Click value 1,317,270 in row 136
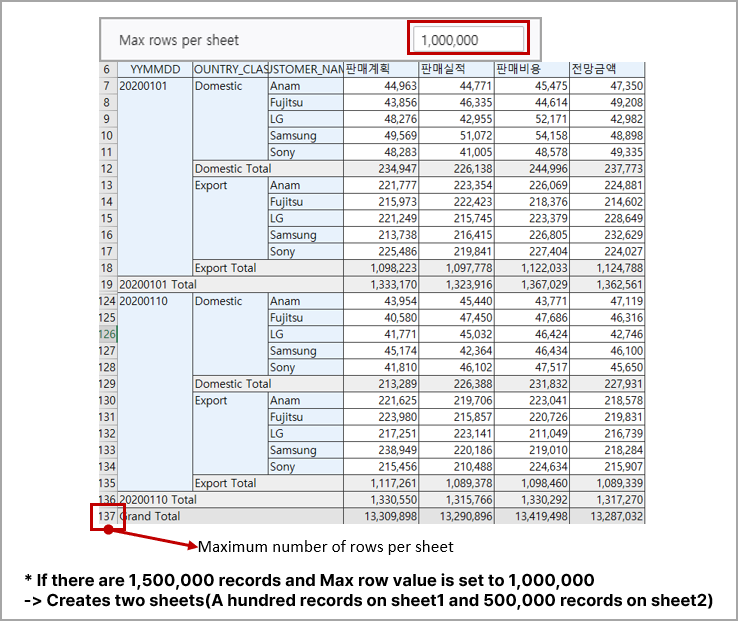The image size is (738, 621). pyautogui.click(x=607, y=500)
